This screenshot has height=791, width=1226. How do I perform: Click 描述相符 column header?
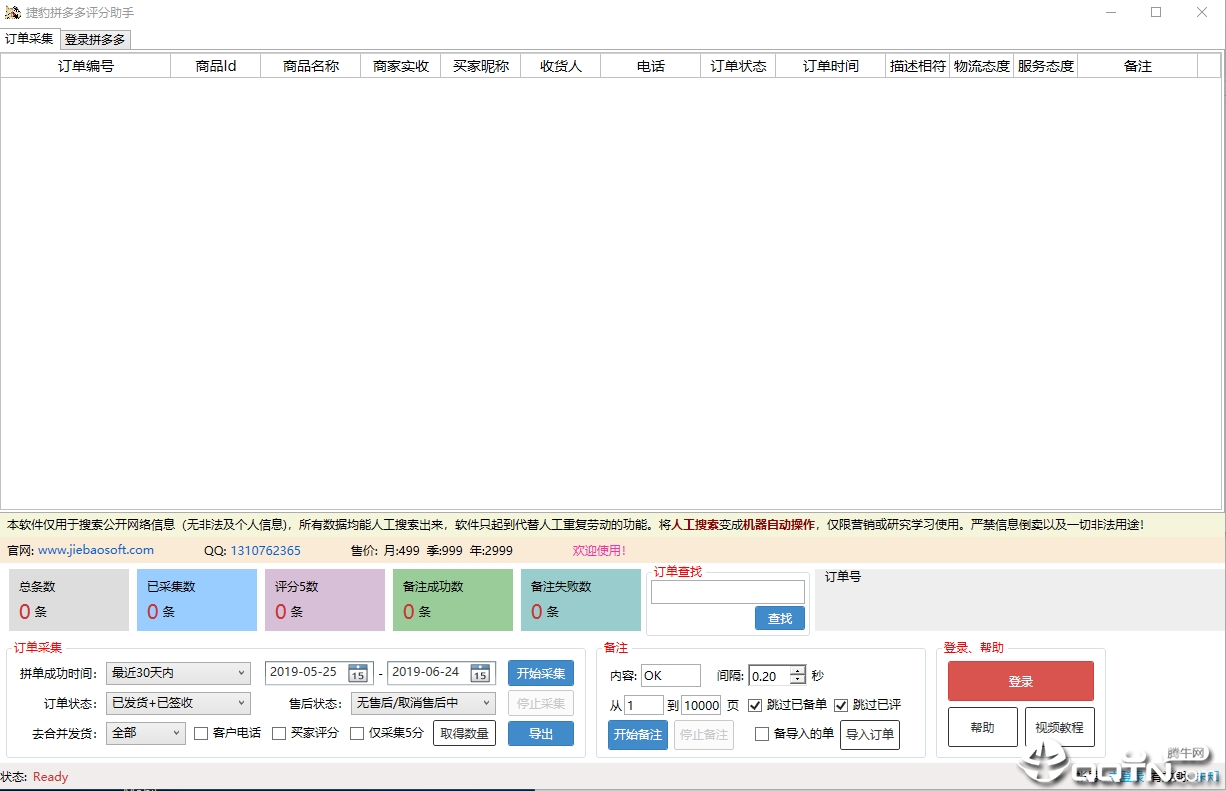[x=918, y=66]
